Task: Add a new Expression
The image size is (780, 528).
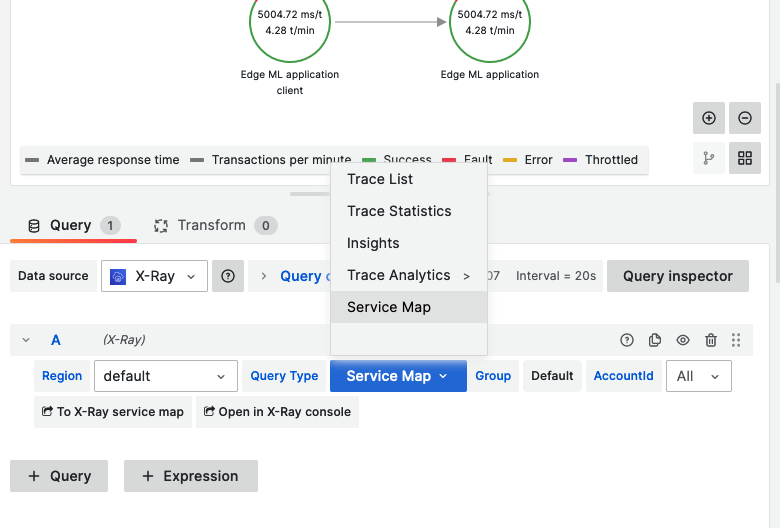Action: [x=191, y=476]
